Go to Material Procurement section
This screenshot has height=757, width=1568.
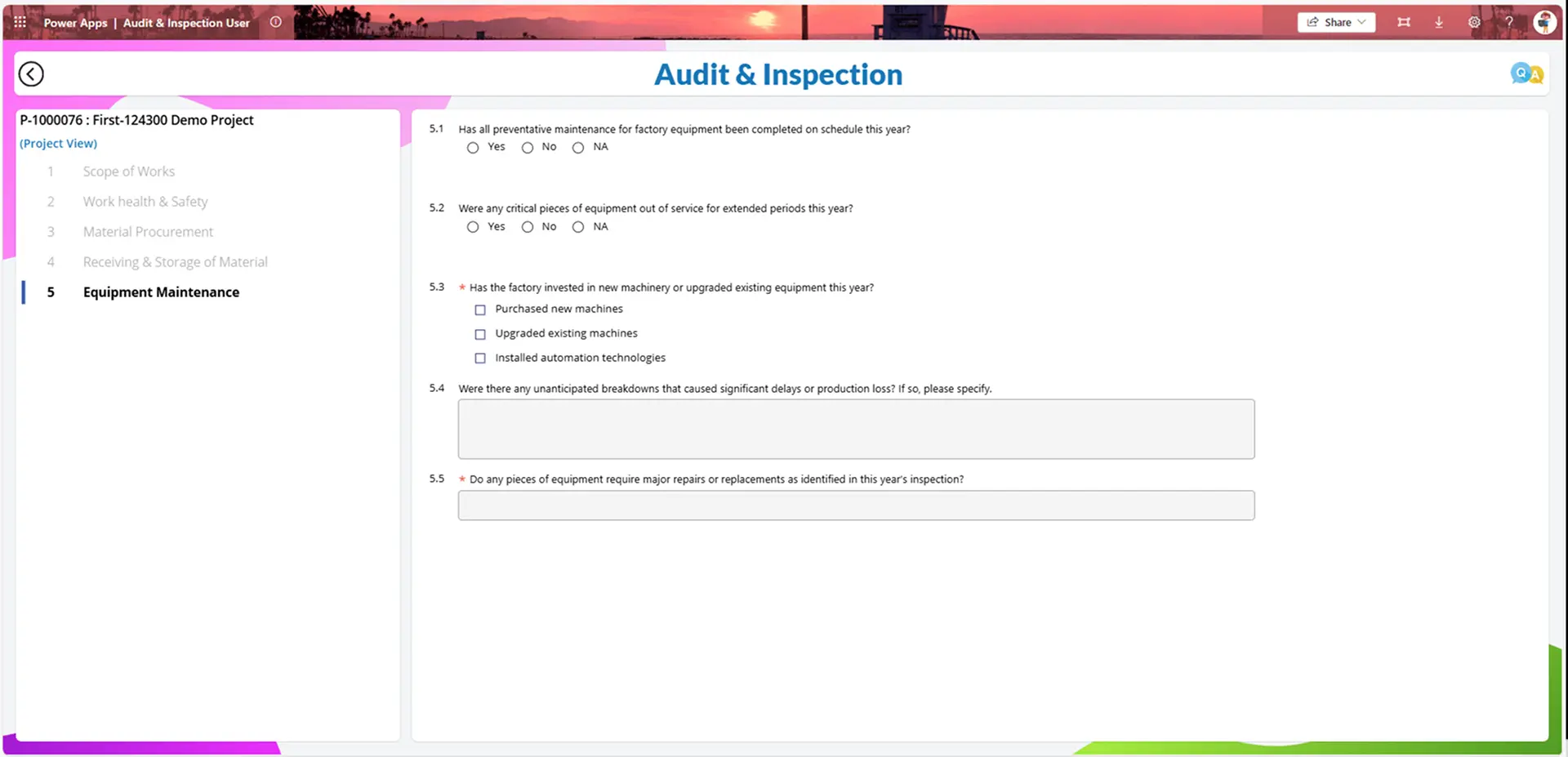pos(148,232)
